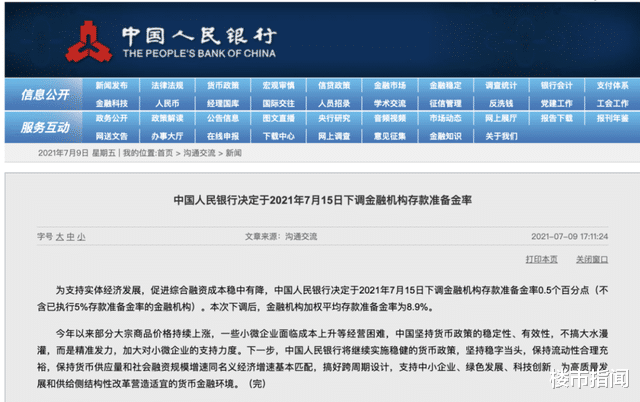The image size is (640, 402).
Task: Open the 法律法规 menu item
Action: pos(167,85)
